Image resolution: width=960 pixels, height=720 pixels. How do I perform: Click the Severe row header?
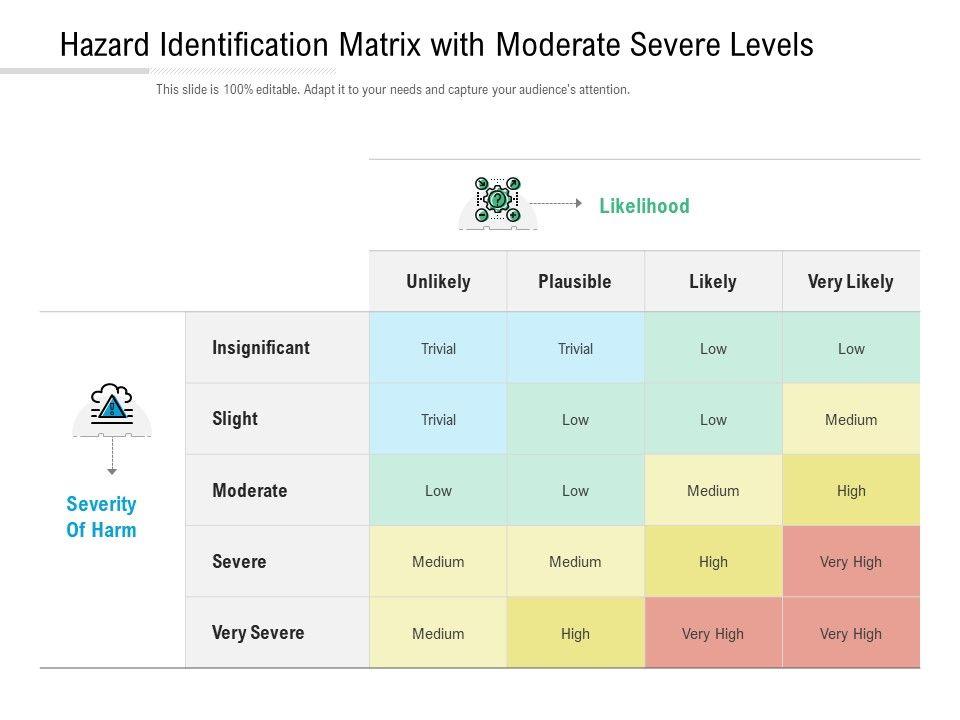[x=239, y=562]
